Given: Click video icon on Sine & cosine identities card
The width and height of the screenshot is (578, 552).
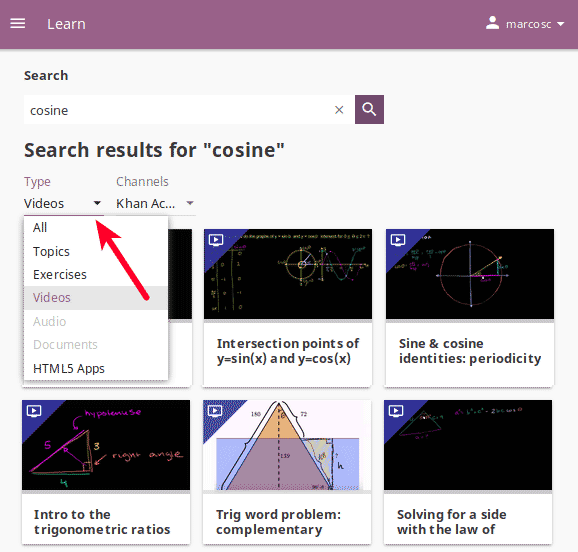Looking at the screenshot, I should (398, 240).
